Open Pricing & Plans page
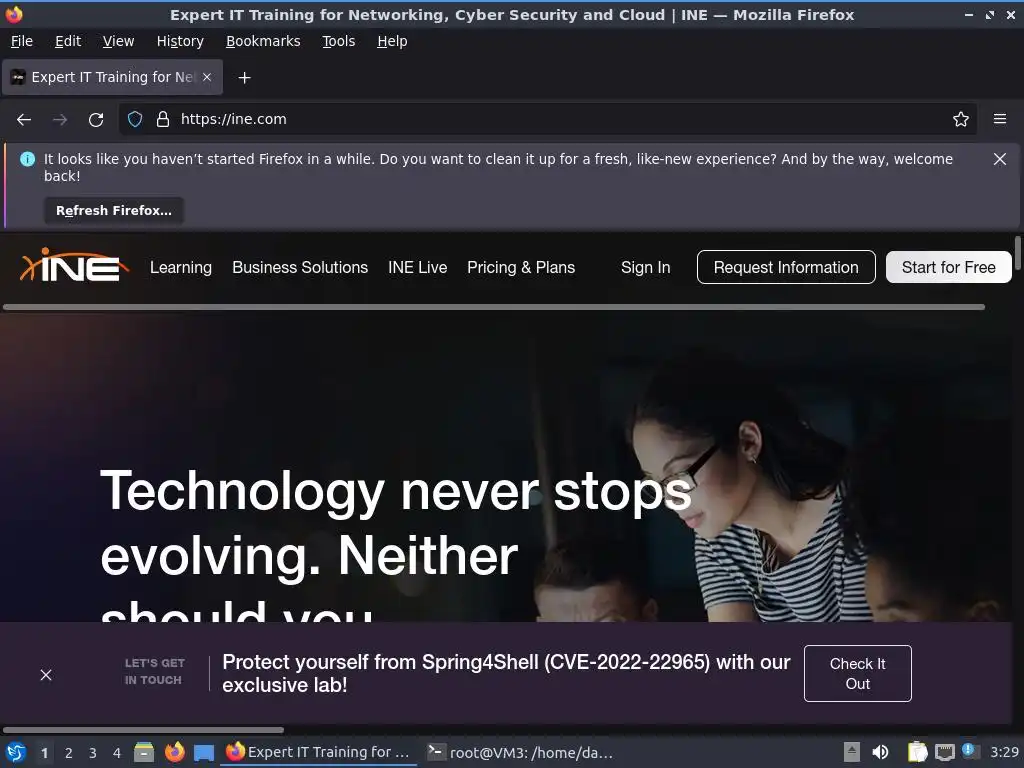 point(520,268)
